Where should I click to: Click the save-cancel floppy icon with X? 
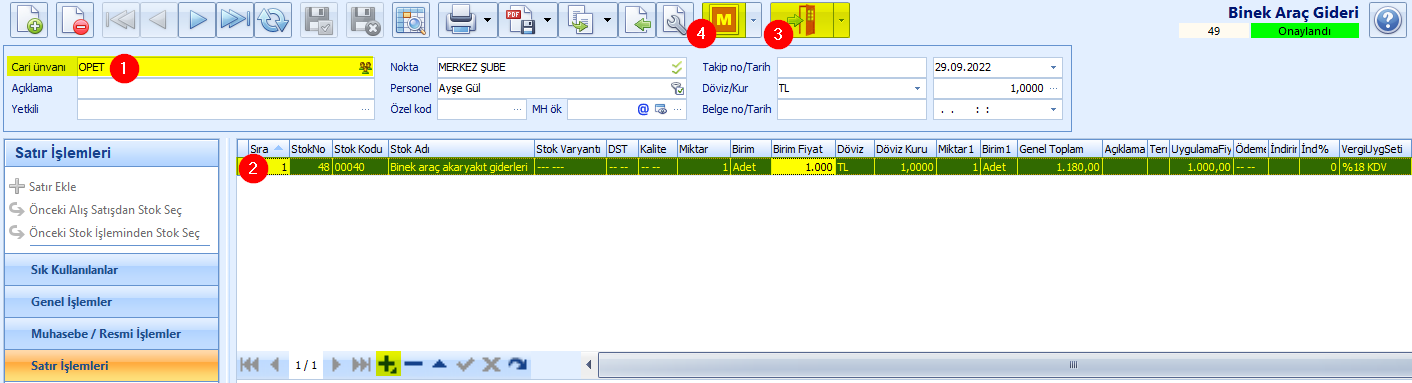pos(365,19)
